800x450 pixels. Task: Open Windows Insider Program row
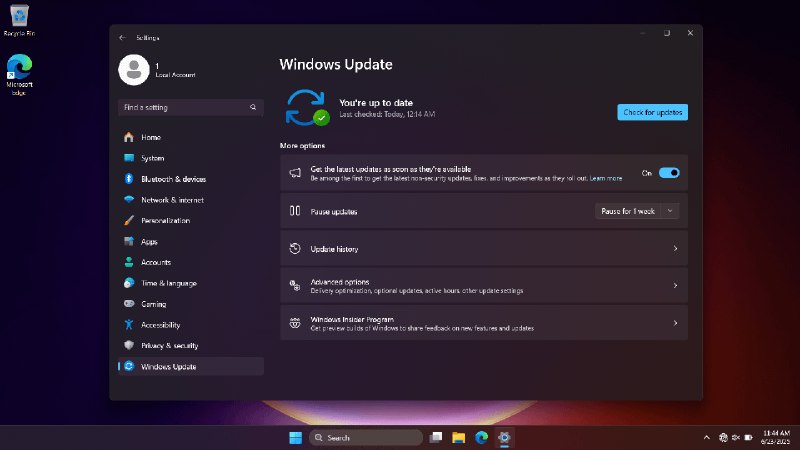click(484, 323)
